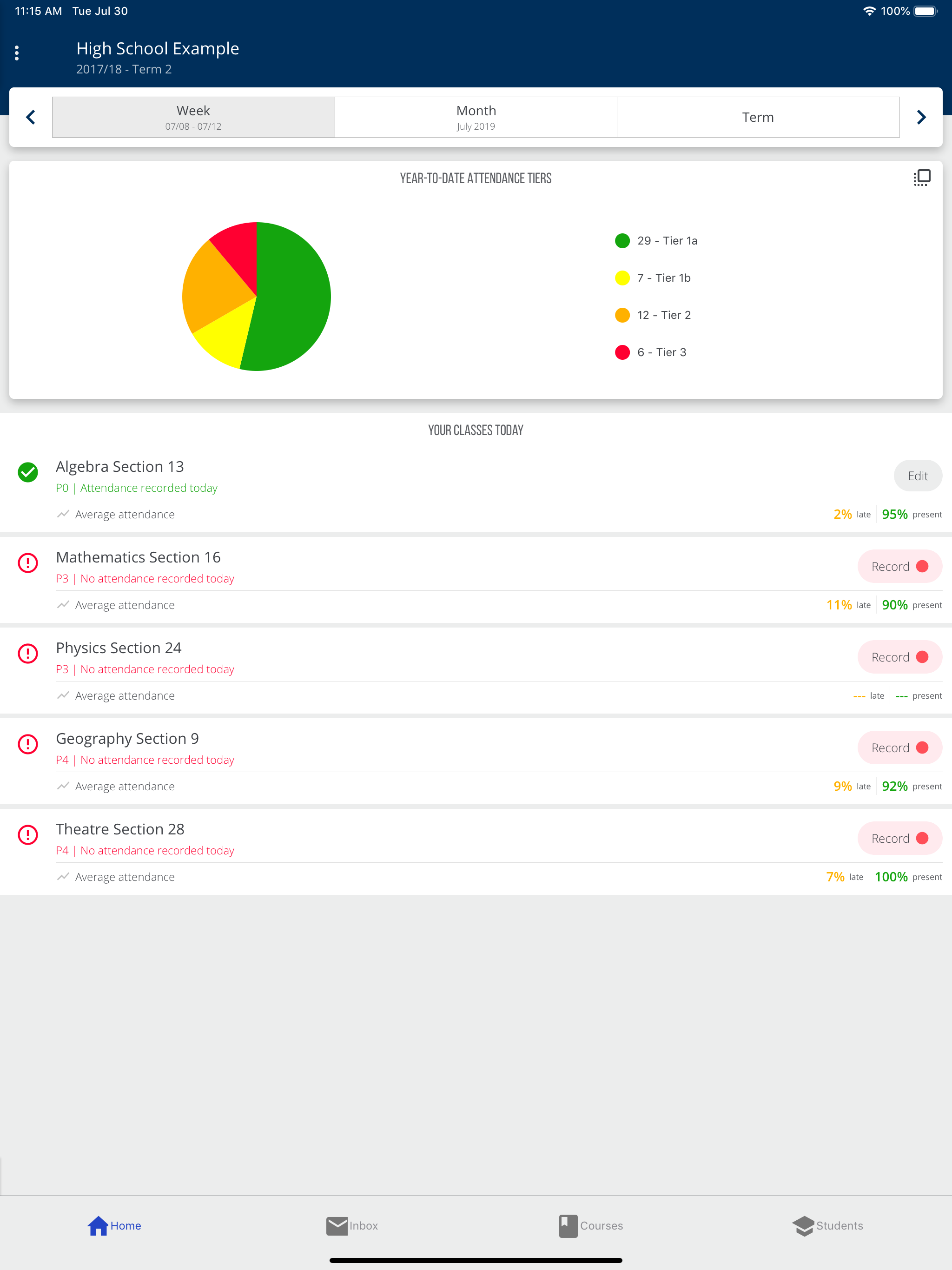Record attendance for Physics Section 24

899,657
